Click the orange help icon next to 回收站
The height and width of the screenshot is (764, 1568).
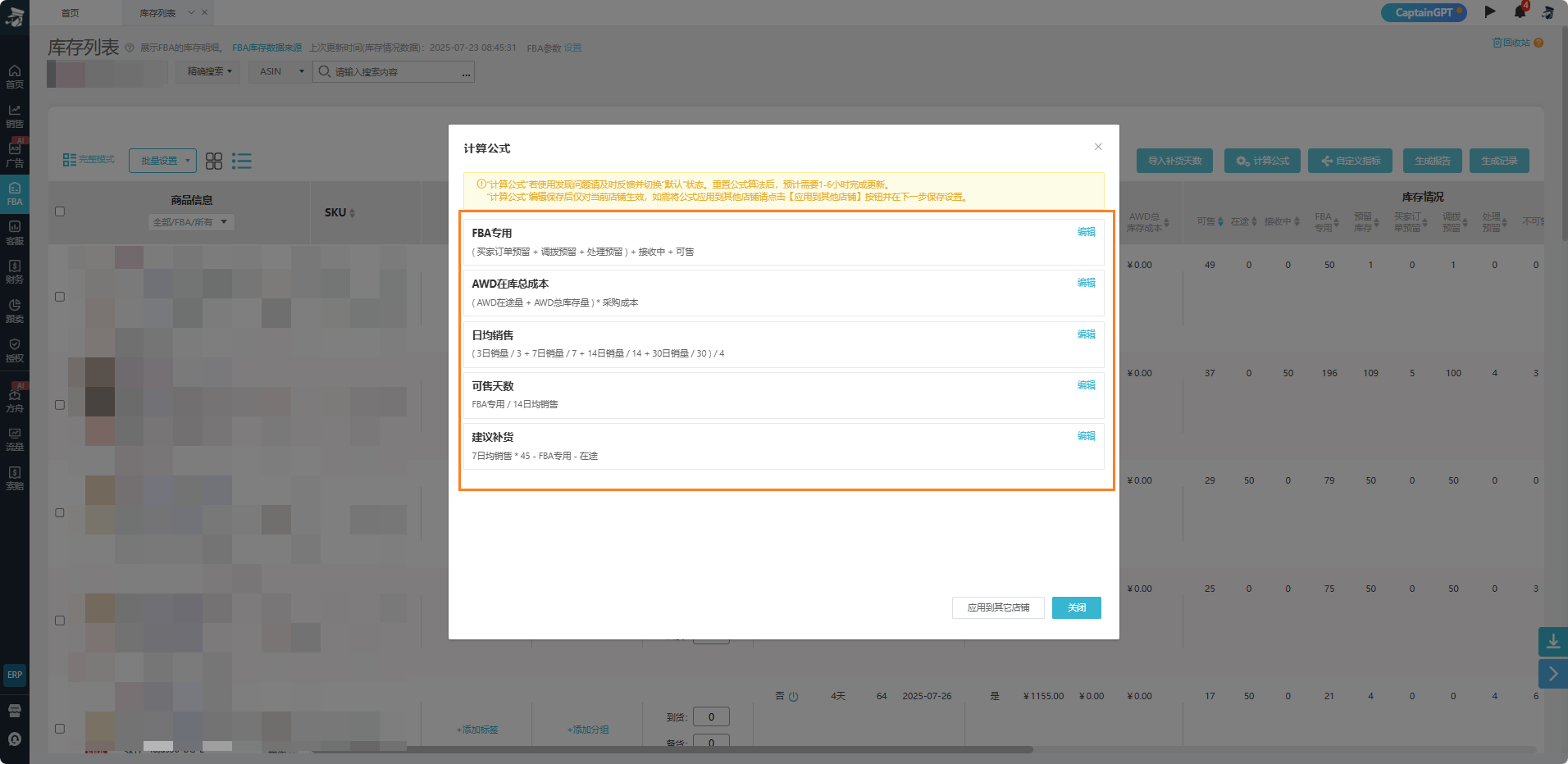[1538, 43]
